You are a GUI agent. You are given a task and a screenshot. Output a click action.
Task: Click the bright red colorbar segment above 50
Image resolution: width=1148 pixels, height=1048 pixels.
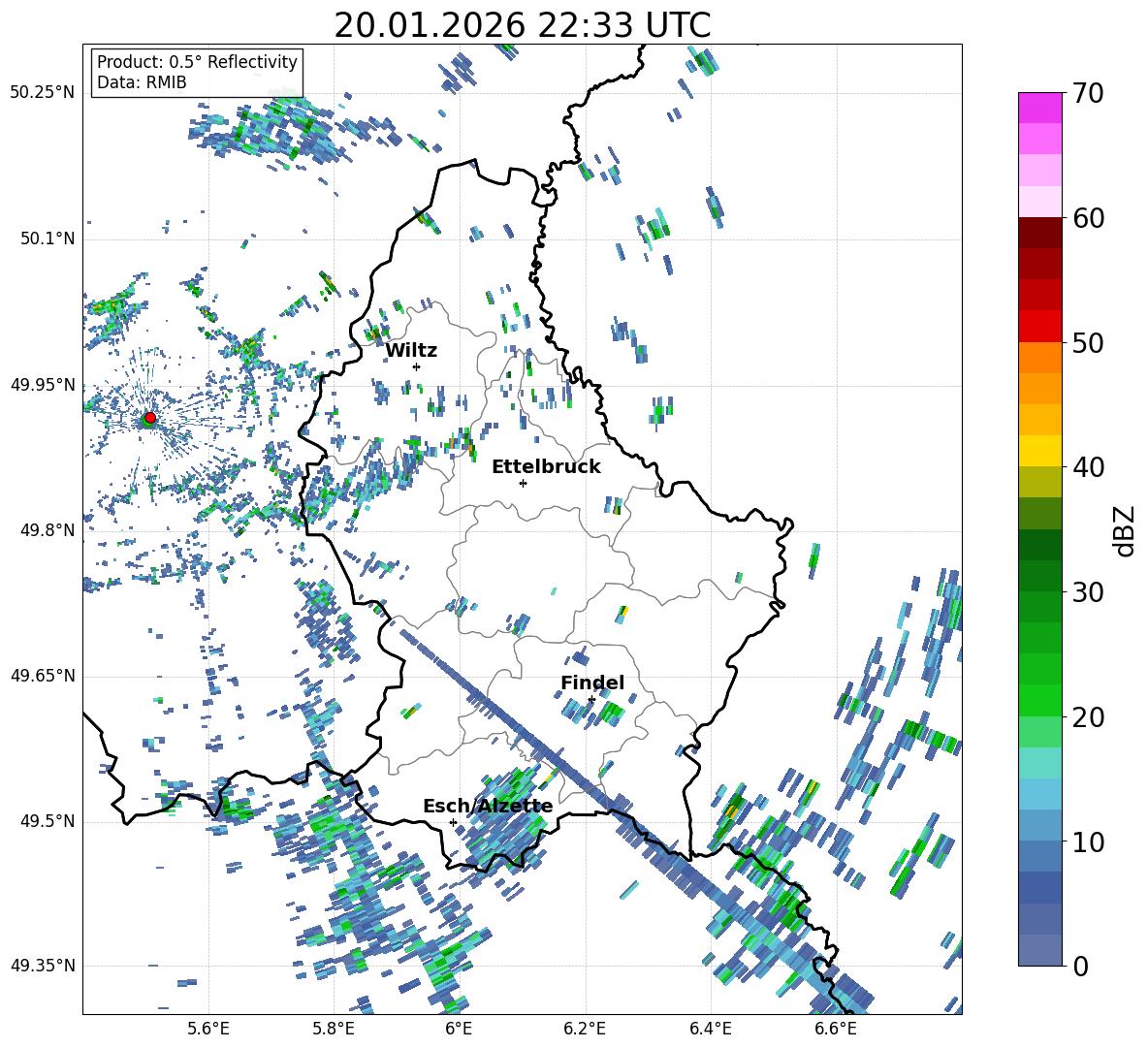(x=1039, y=327)
